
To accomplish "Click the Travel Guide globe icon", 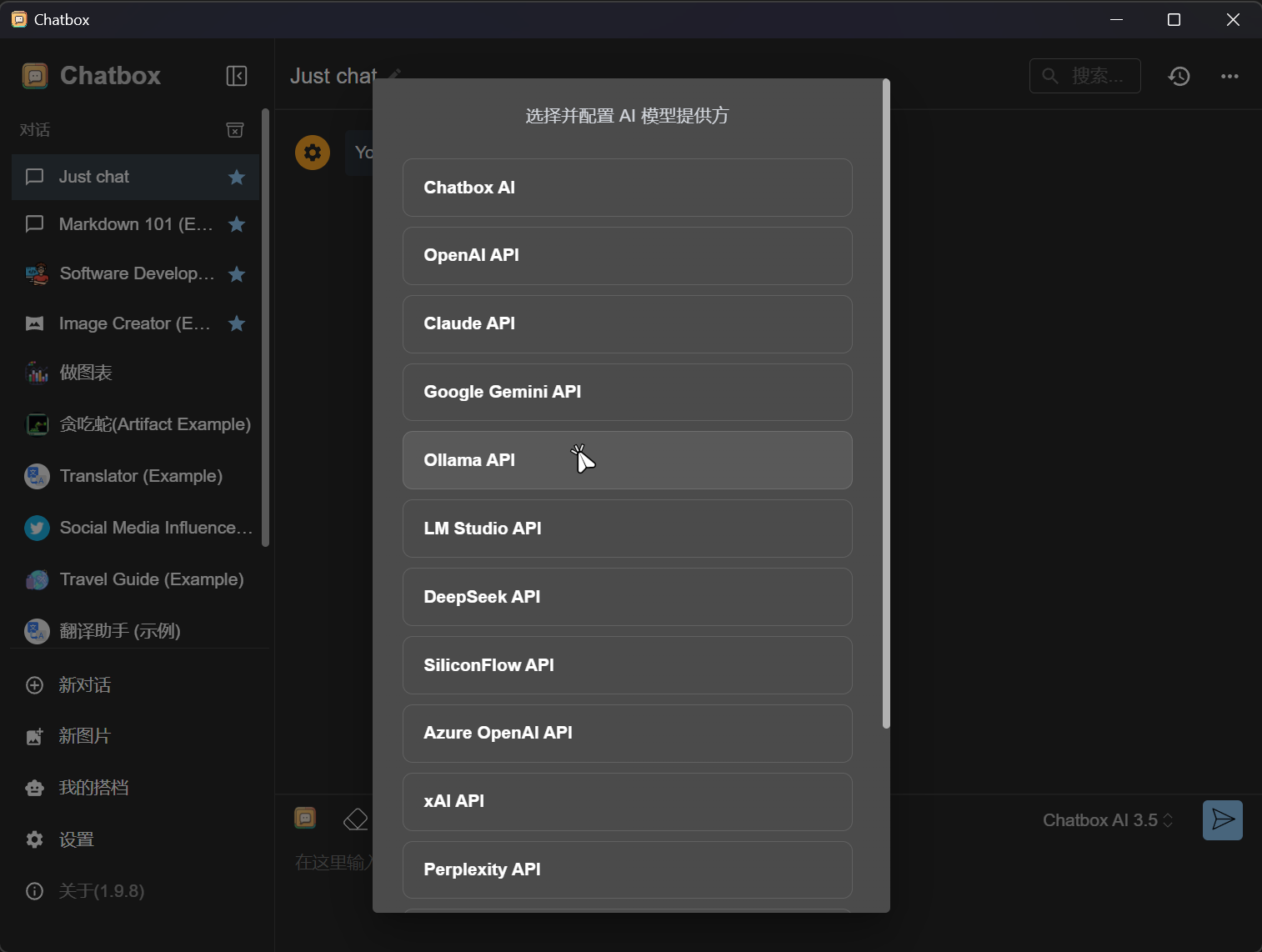I will coord(37,579).
